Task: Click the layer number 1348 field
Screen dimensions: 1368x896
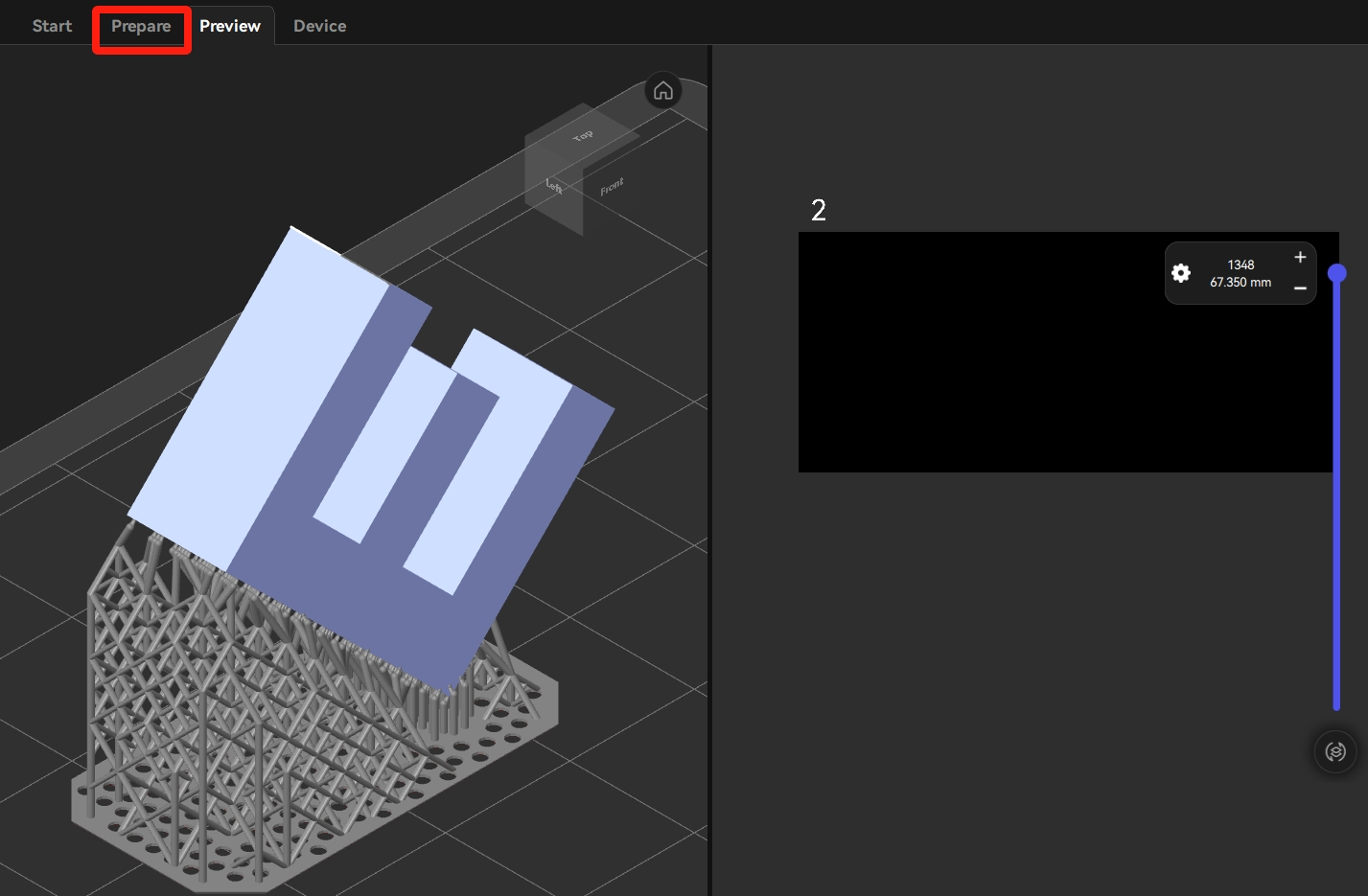Action: 1240,264
